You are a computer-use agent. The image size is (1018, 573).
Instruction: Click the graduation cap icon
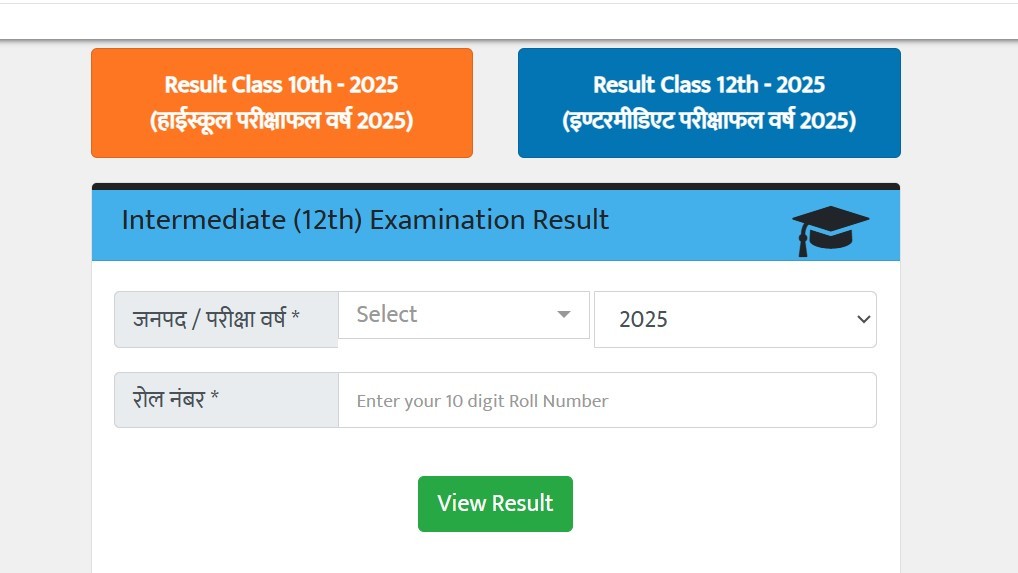(x=830, y=230)
